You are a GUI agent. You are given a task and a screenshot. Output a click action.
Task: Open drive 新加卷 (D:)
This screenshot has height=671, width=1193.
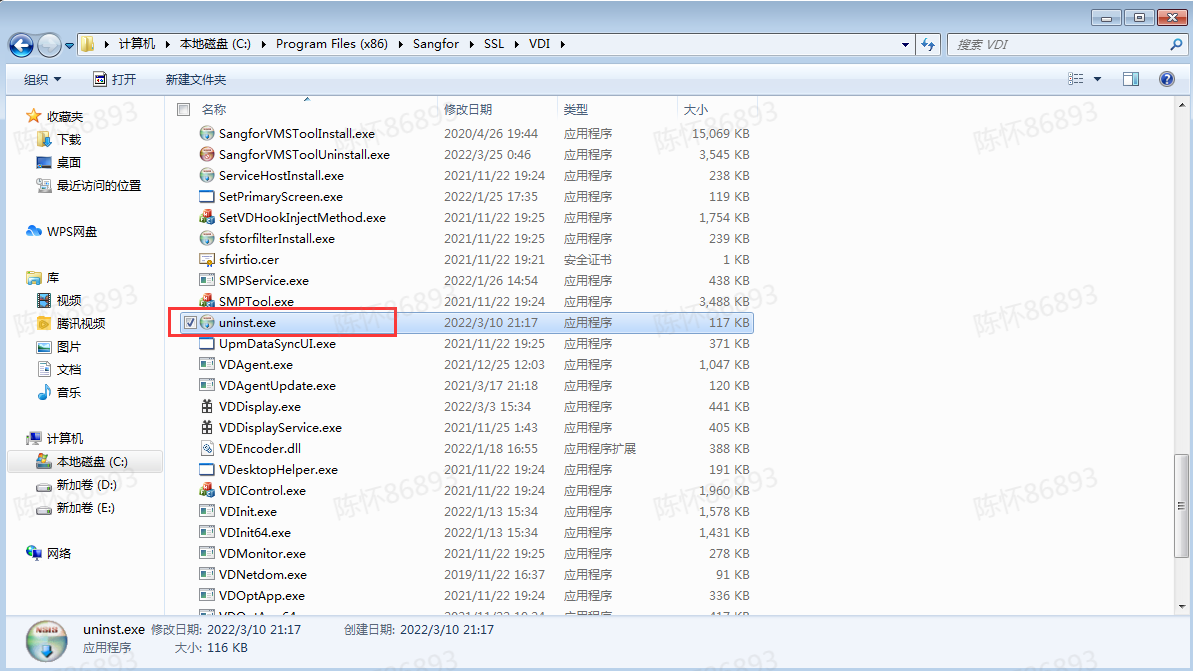point(77,485)
